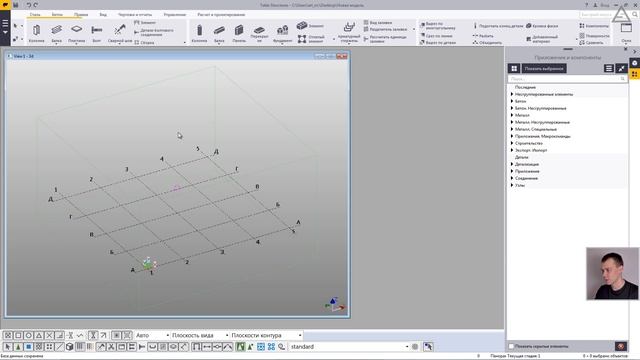Click Разбить split command
The image size is (640, 360).
pos(483,36)
